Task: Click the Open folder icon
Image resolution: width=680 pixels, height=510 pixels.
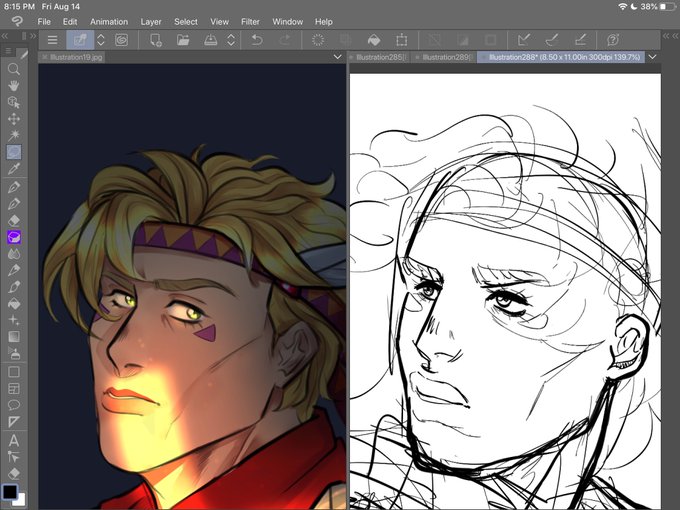Action: click(183, 40)
